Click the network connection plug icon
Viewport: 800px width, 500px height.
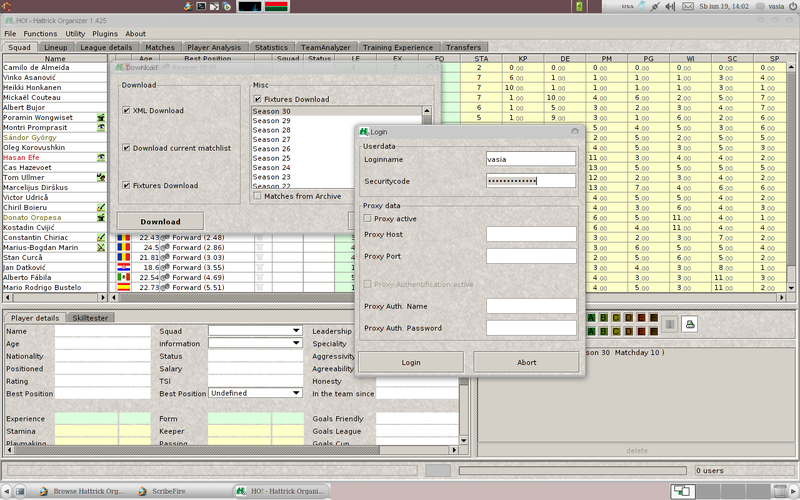point(655,6)
